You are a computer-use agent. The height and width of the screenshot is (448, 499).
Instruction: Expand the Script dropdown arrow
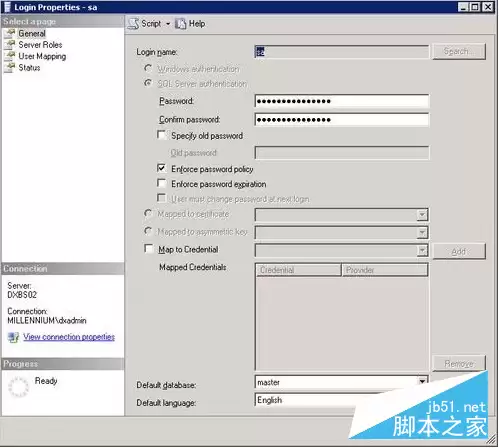click(168, 24)
